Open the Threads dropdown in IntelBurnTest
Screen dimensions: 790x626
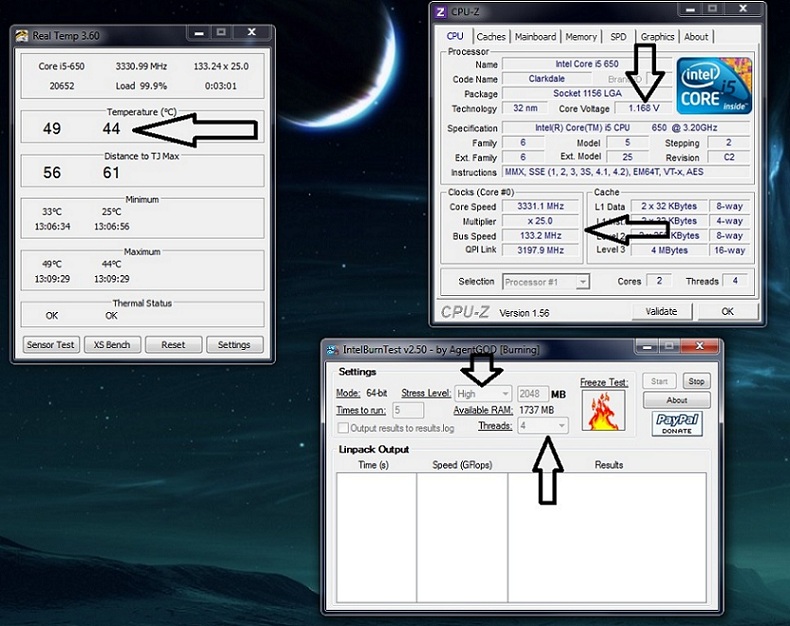pyautogui.click(x=543, y=426)
